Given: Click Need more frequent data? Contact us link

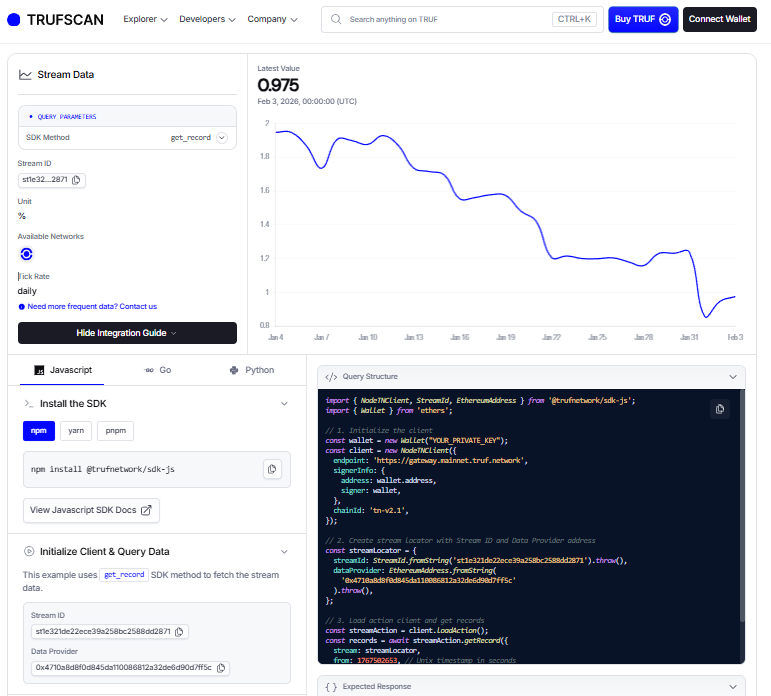Looking at the screenshot, I should 92,307.
